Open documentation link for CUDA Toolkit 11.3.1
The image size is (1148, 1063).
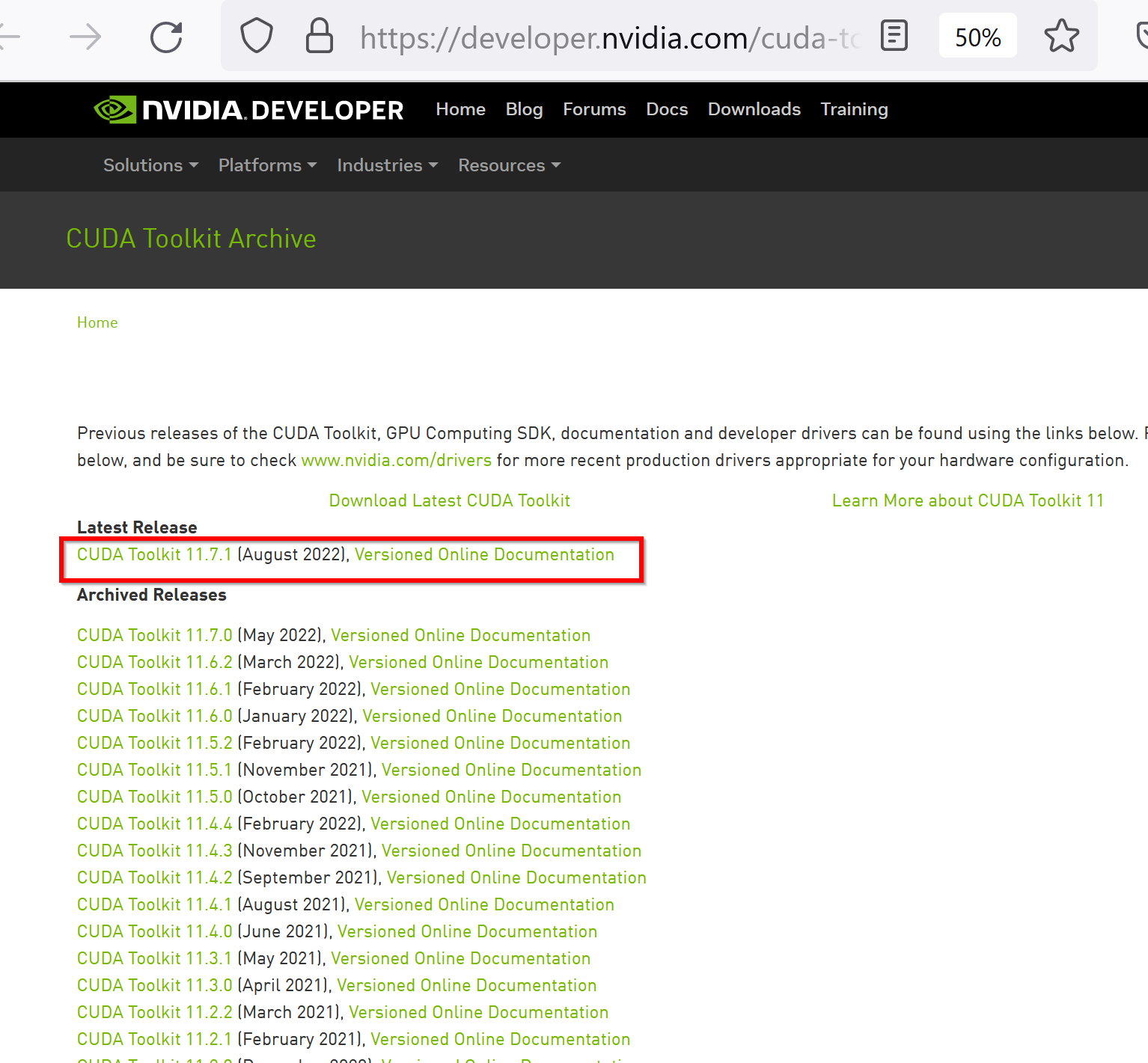click(460, 958)
